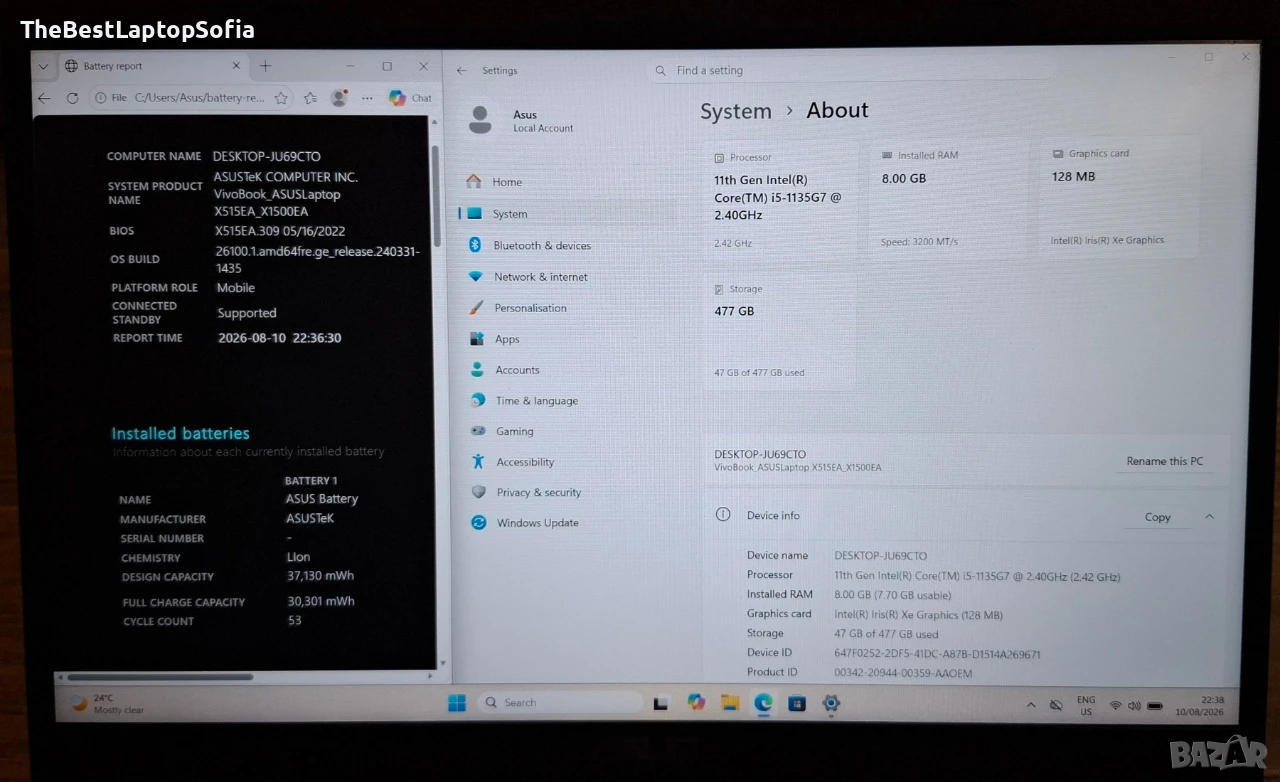This screenshot has width=1280, height=782.
Task: Select the cycle count value 53
Action: click(x=294, y=621)
